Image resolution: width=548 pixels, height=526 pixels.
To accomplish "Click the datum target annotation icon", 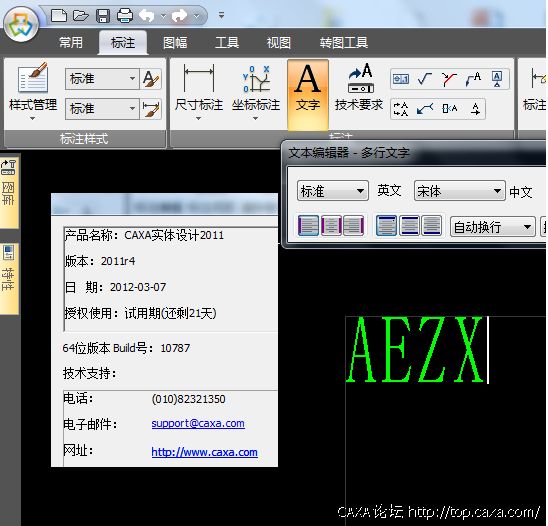I will 449,109.
